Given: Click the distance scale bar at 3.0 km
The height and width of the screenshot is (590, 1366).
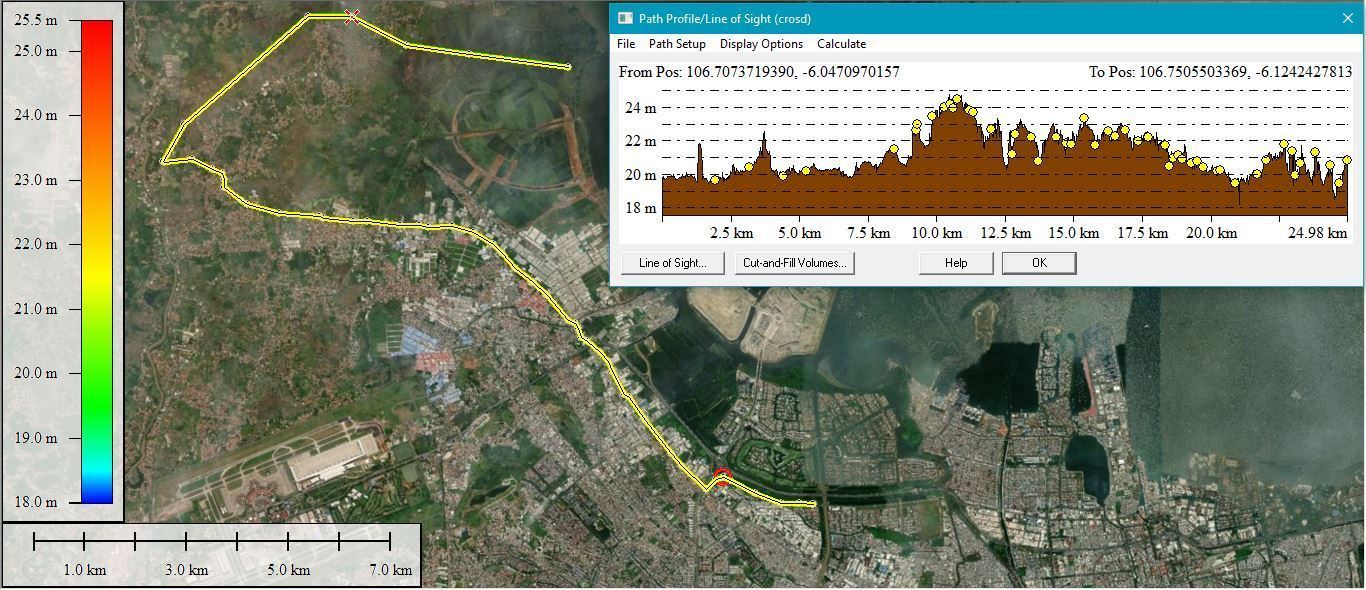Looking at the screenshot, I should point(186,542).
